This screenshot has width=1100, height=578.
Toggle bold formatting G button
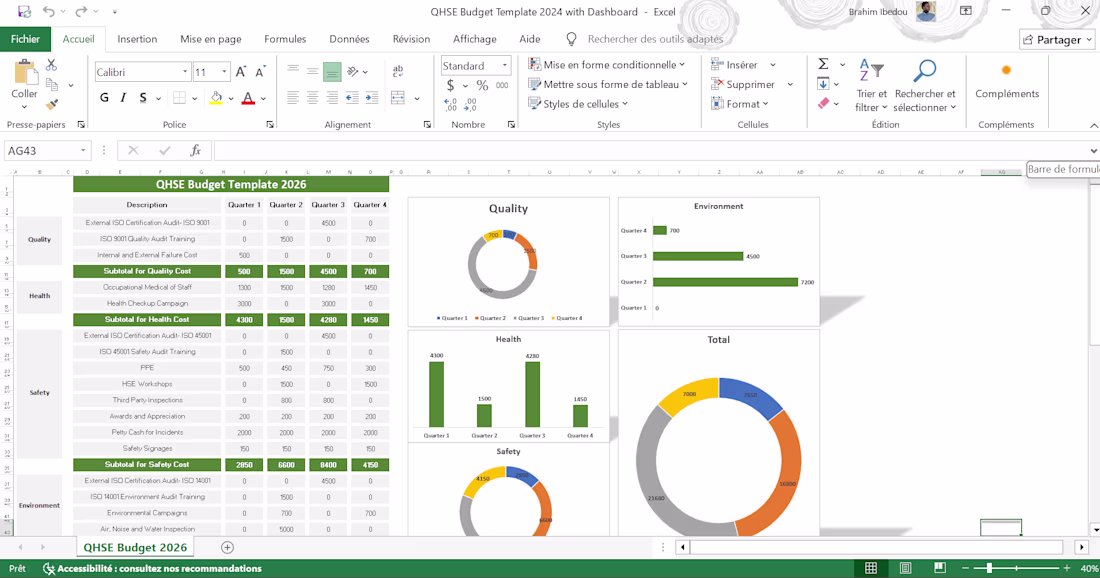pos(105,98)
